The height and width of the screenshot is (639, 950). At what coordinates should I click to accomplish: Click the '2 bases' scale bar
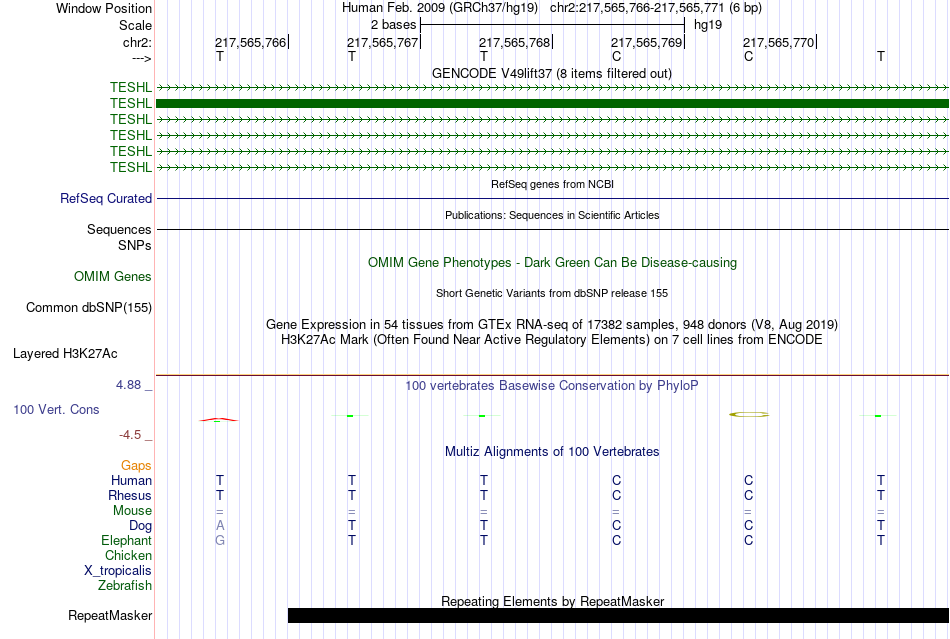pyautogui.click(x=552, y=25)
